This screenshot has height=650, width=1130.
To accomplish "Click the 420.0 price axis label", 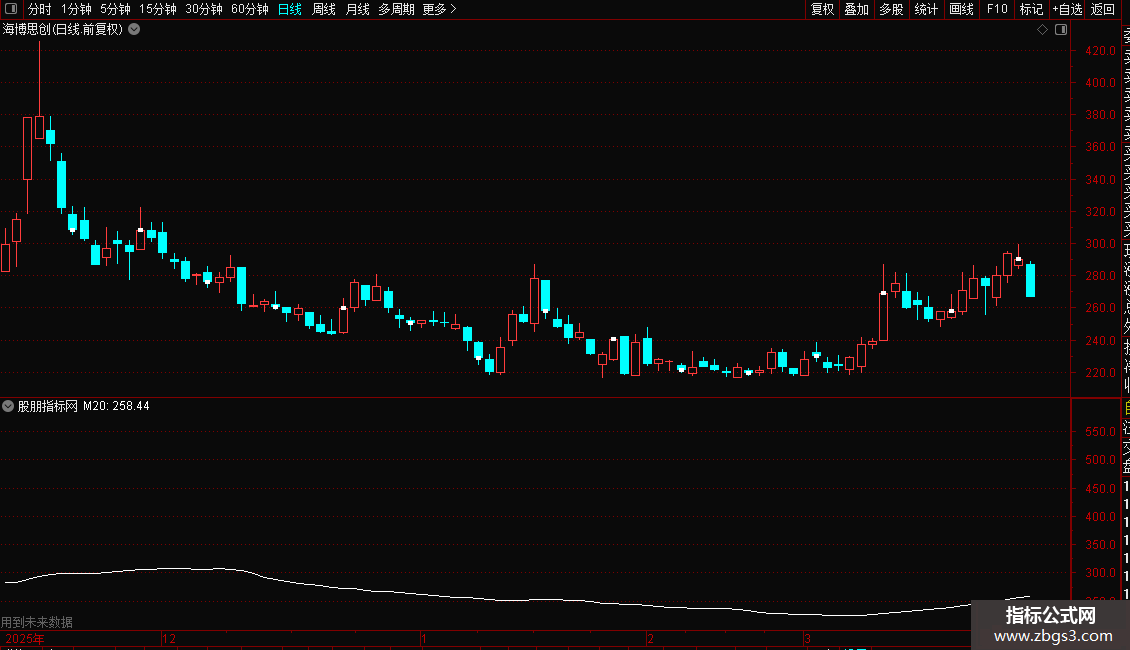I will 1100,50.
